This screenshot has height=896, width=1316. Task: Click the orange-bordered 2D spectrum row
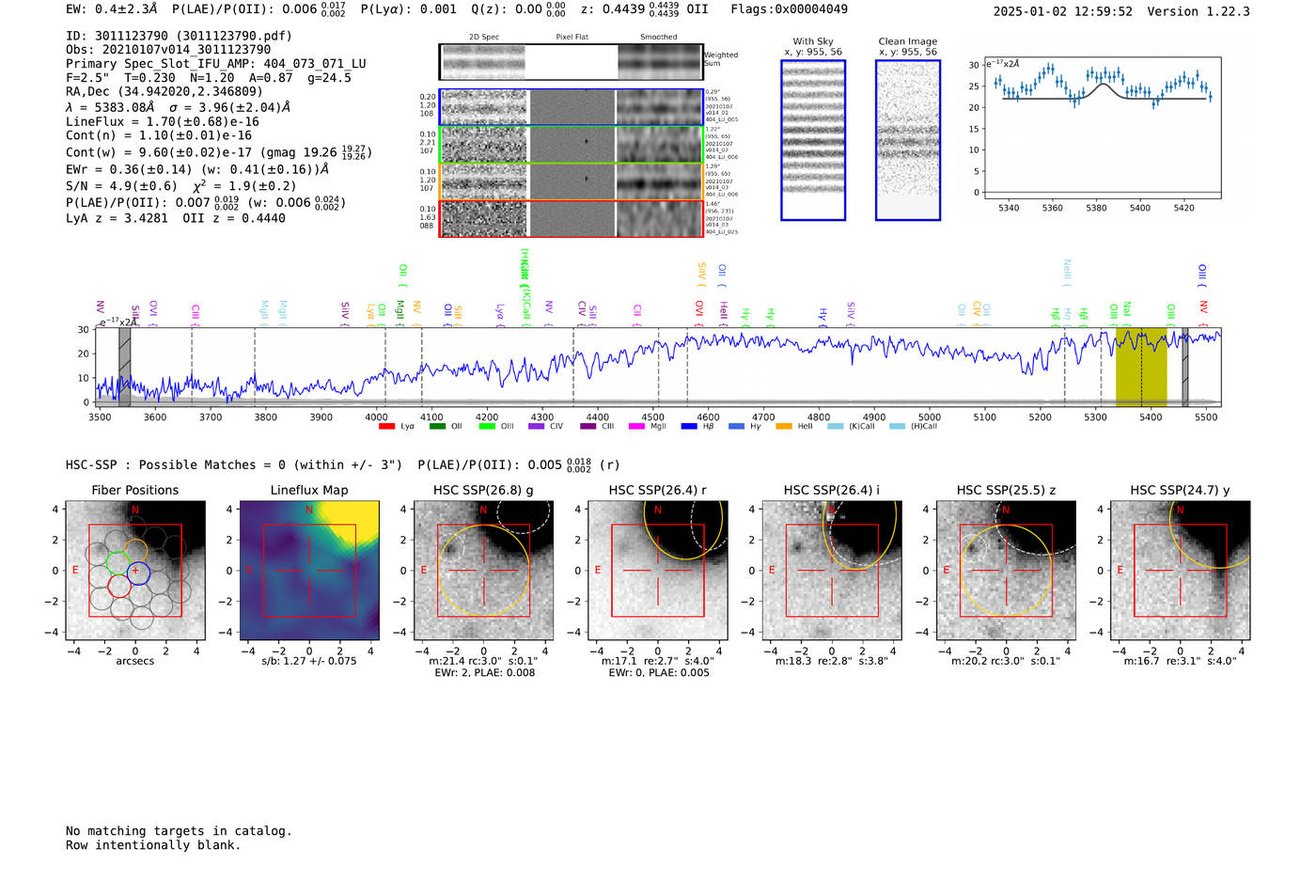[x=571, y=181]
